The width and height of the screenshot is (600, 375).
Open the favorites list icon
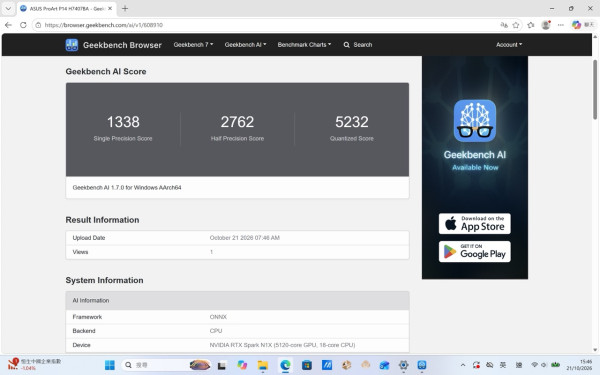(531, 25)
